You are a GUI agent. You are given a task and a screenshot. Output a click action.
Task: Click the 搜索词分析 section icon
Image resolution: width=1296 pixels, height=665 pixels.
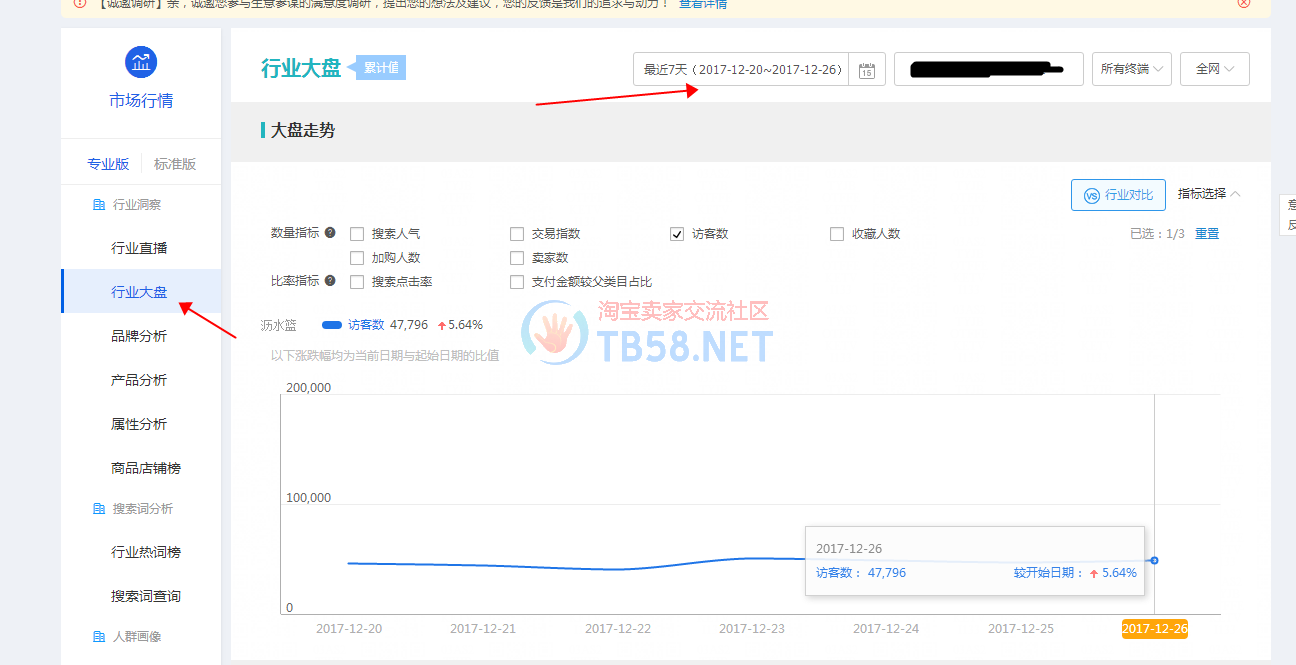click(x=98, y=509)
